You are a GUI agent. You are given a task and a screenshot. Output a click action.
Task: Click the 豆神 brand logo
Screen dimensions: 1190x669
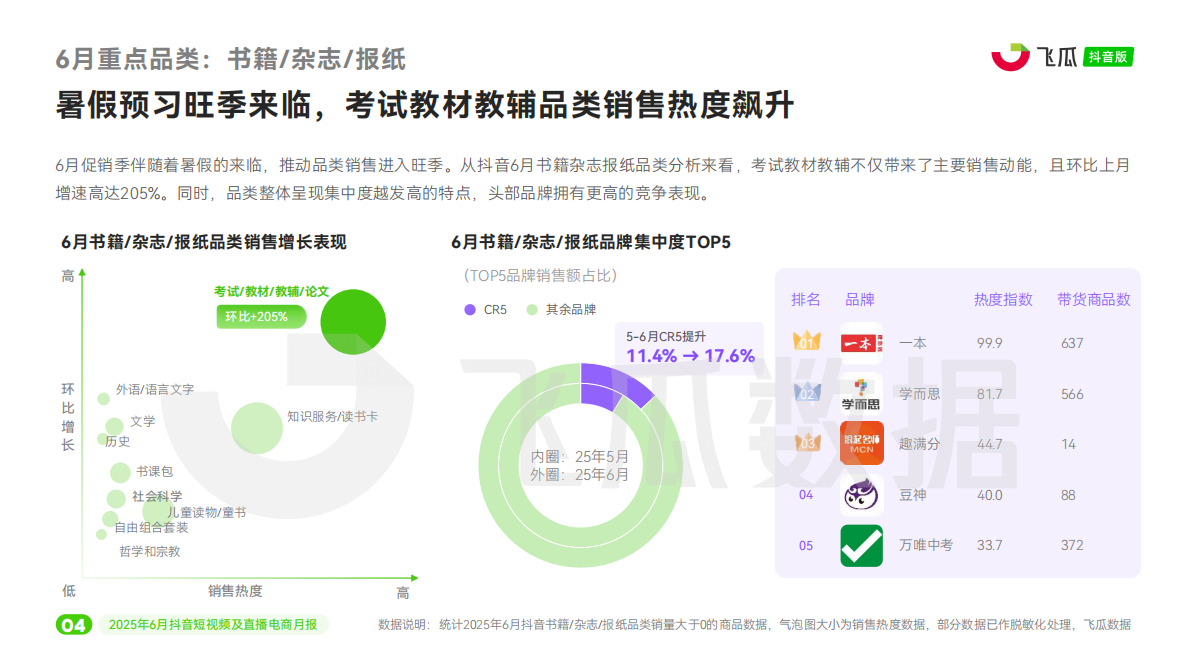(x=861, y=495)
